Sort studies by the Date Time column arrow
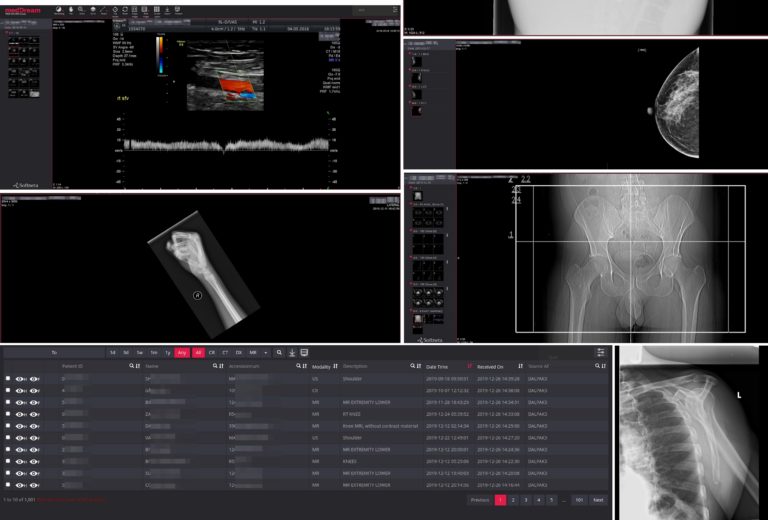The height and width of the screenshot is (520, 768). (x=470, y=367)
